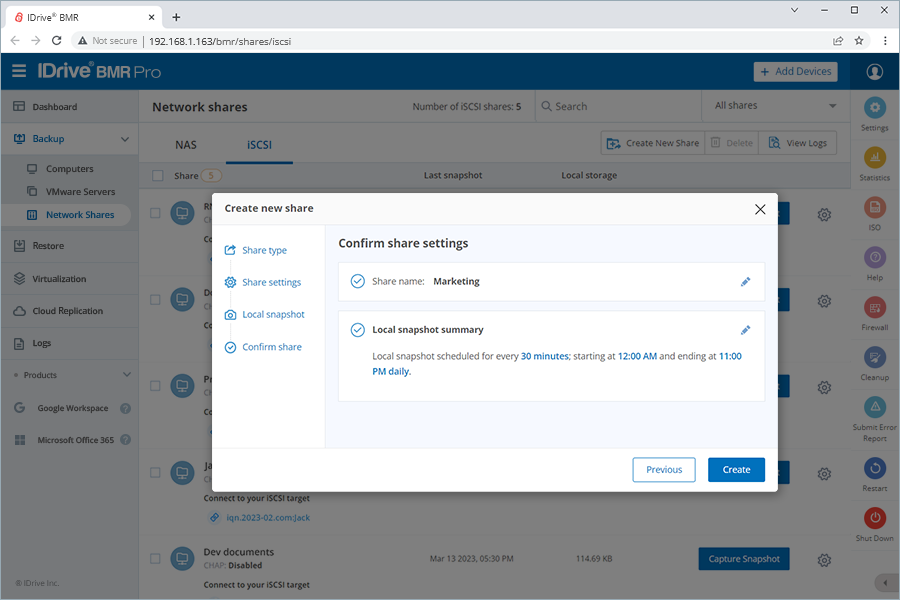Viewport: 900px width, 600px height.
Task: Click the Previous button in the dialog
Action: point(663,469)
